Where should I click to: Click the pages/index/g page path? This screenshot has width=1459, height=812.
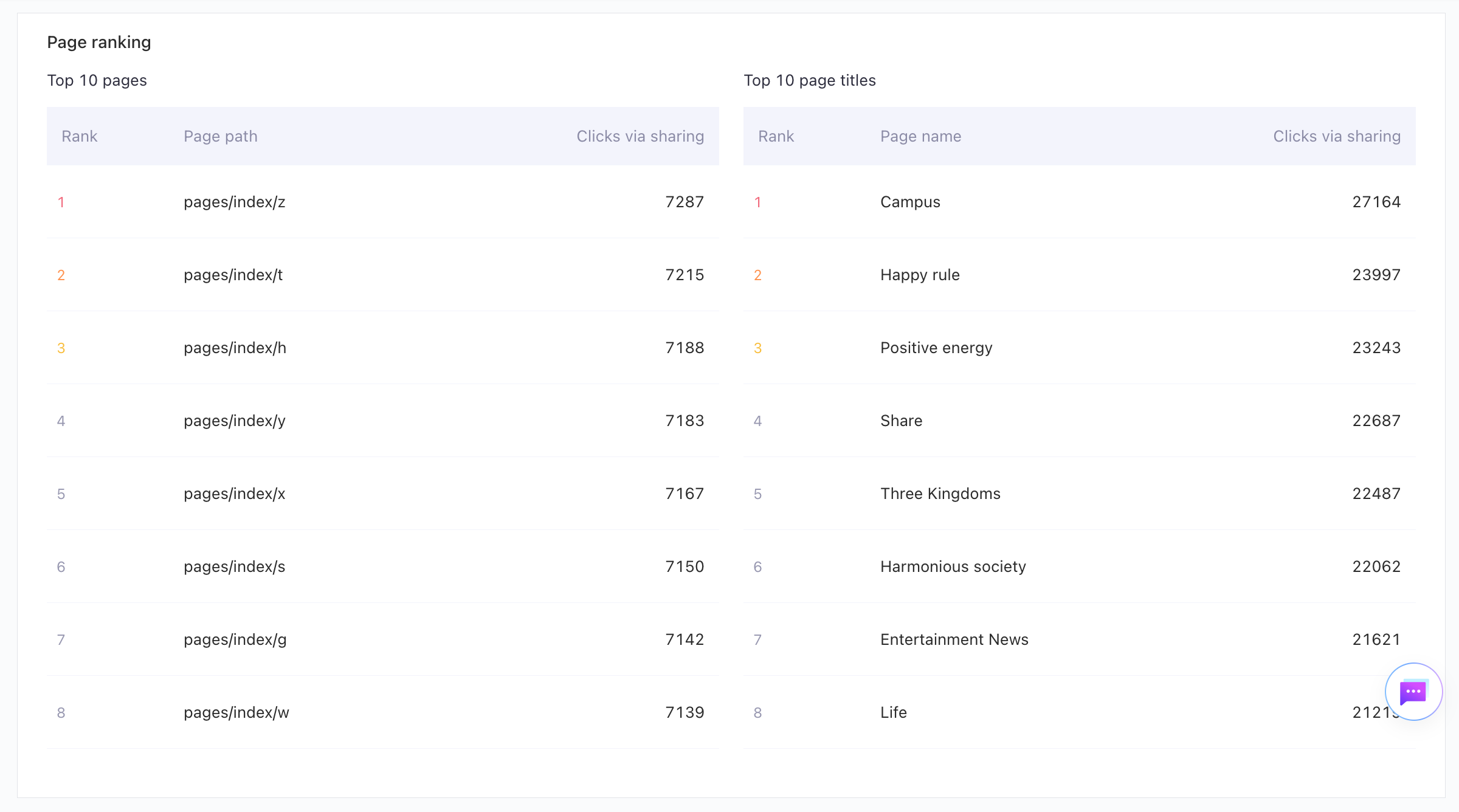tap(235, 639)
